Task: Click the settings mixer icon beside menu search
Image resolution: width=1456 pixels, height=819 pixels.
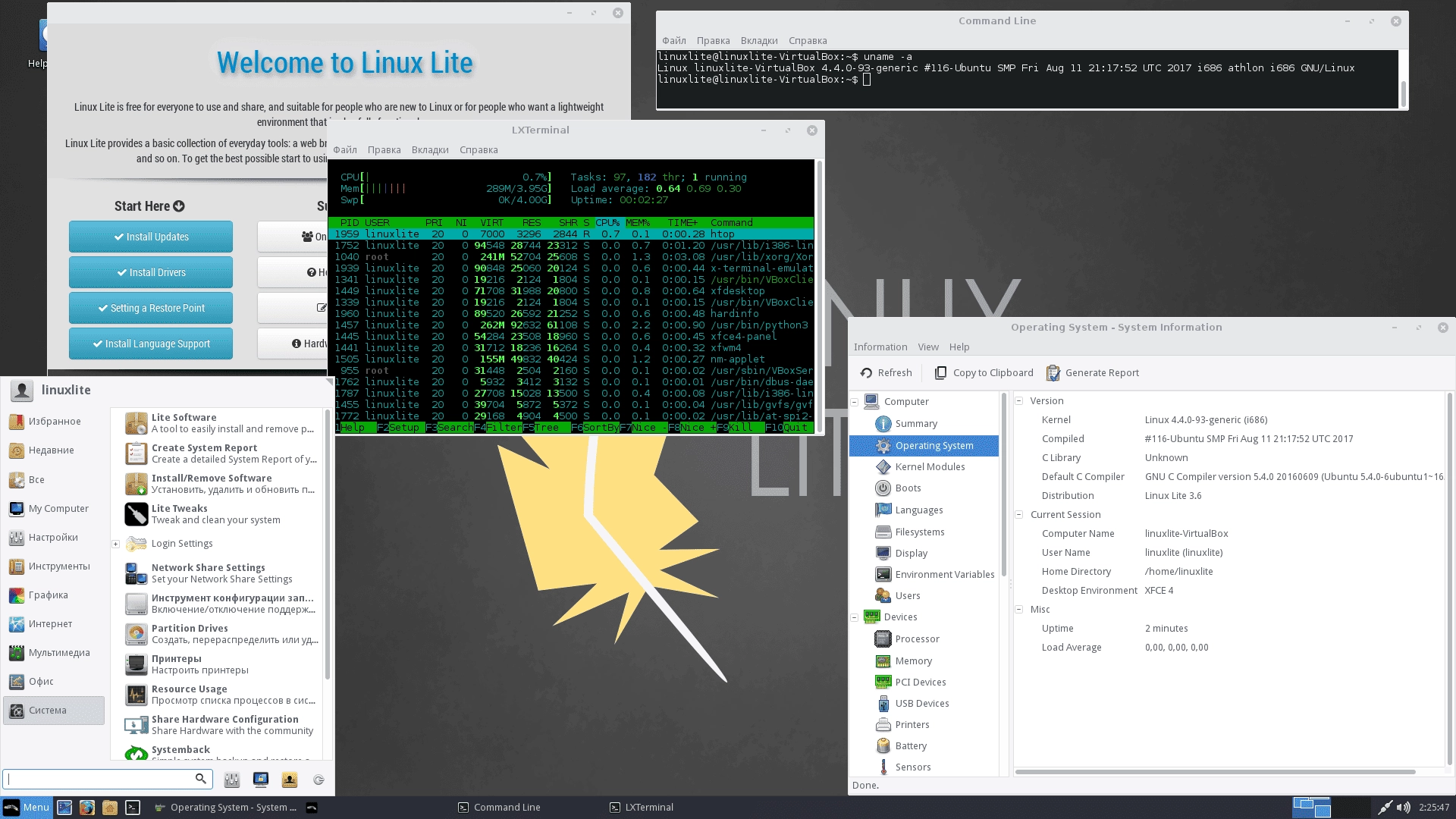Action: 232,780
